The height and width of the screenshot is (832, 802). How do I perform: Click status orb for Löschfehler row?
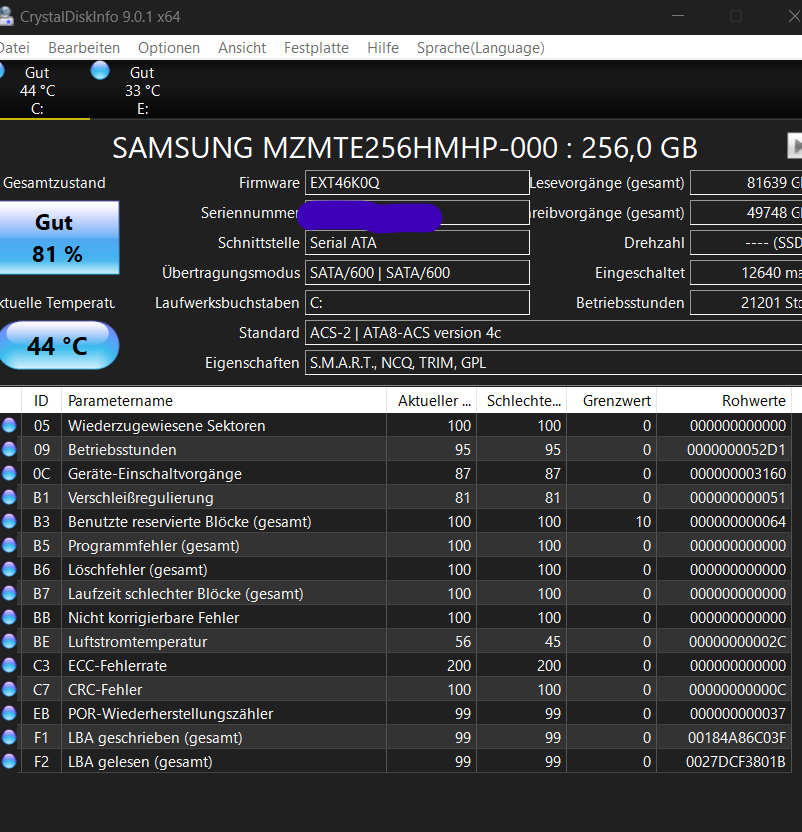tap(9, 569)
